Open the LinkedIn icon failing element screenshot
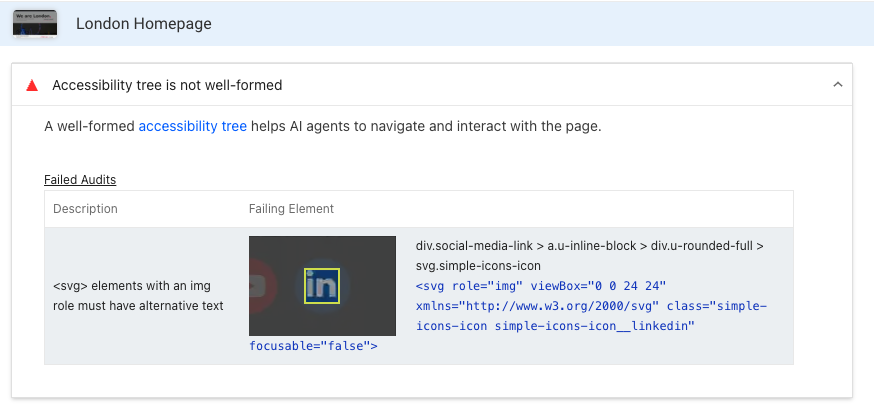The width and height of the screenshot is (874, 406). click(x=322, y=286)
